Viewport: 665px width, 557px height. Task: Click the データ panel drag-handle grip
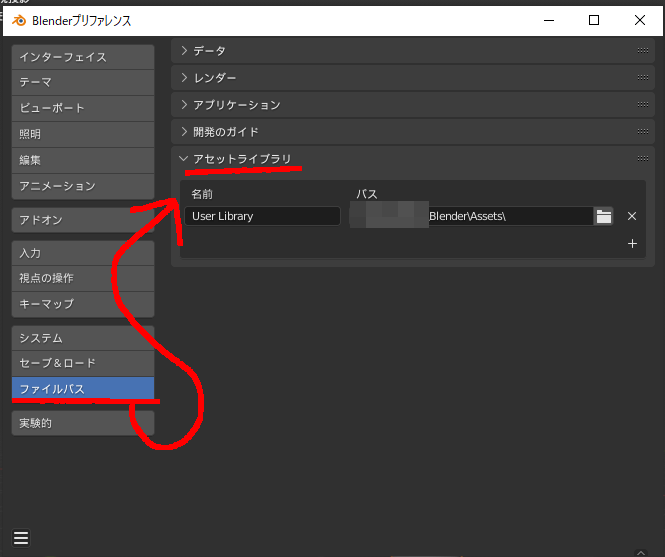(643, 51)
